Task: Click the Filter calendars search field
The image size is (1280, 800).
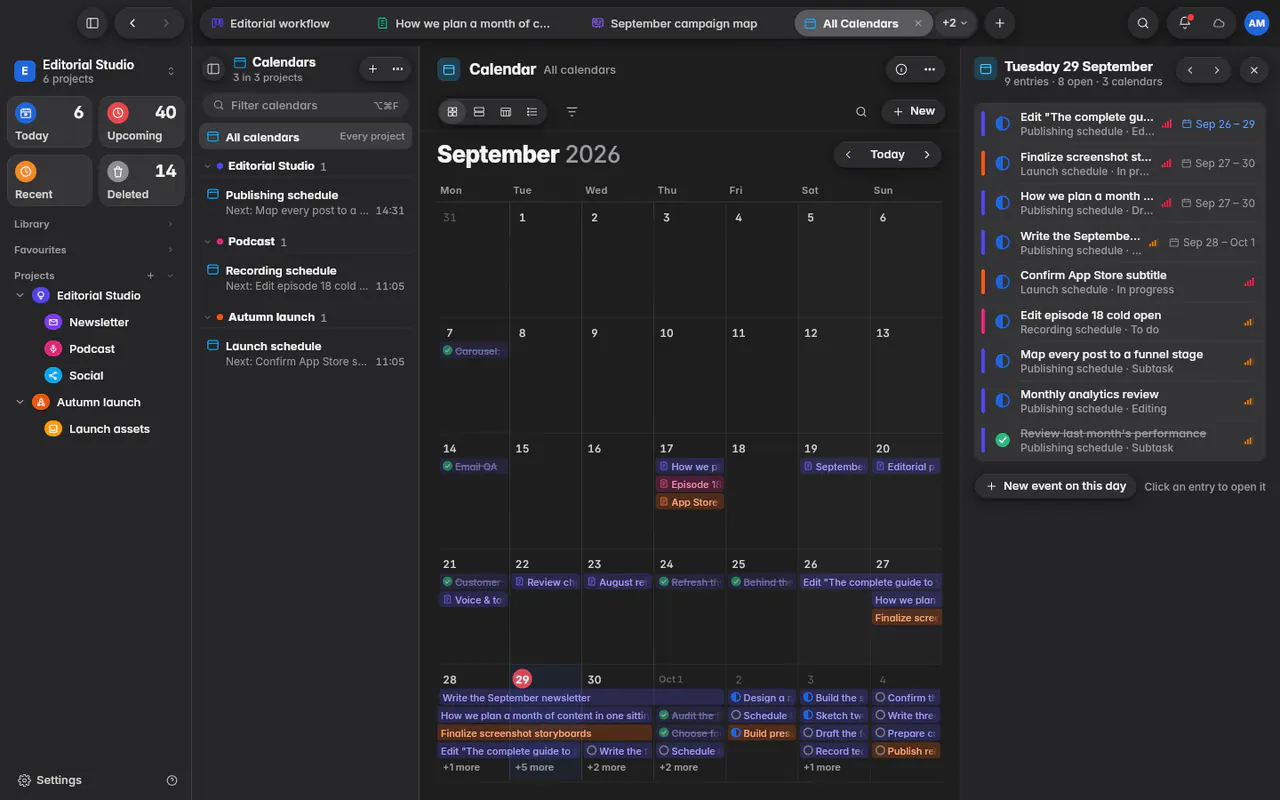Action: (305, 105)
